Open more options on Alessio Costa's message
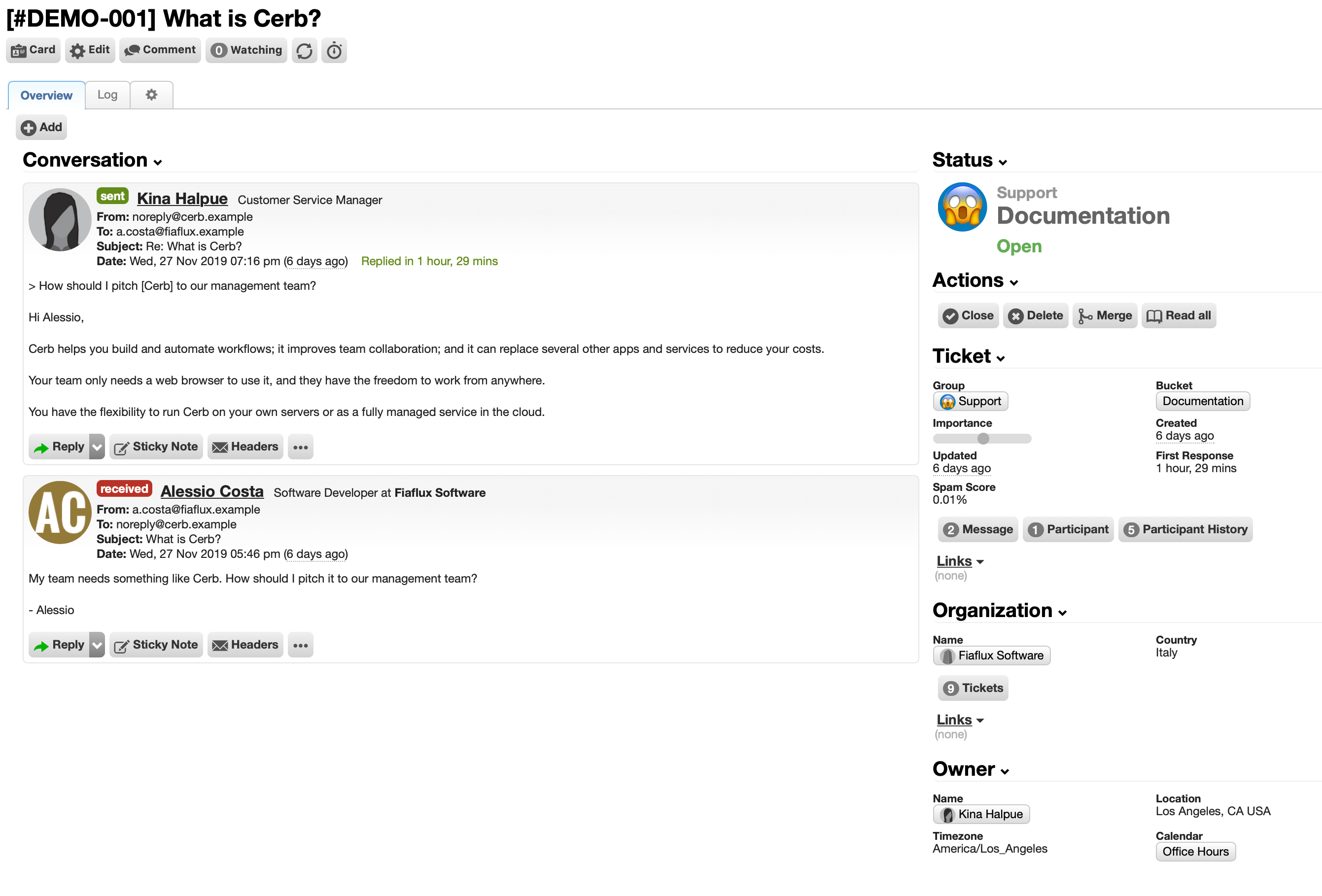 pyautogui.click(x=300, y=645)
